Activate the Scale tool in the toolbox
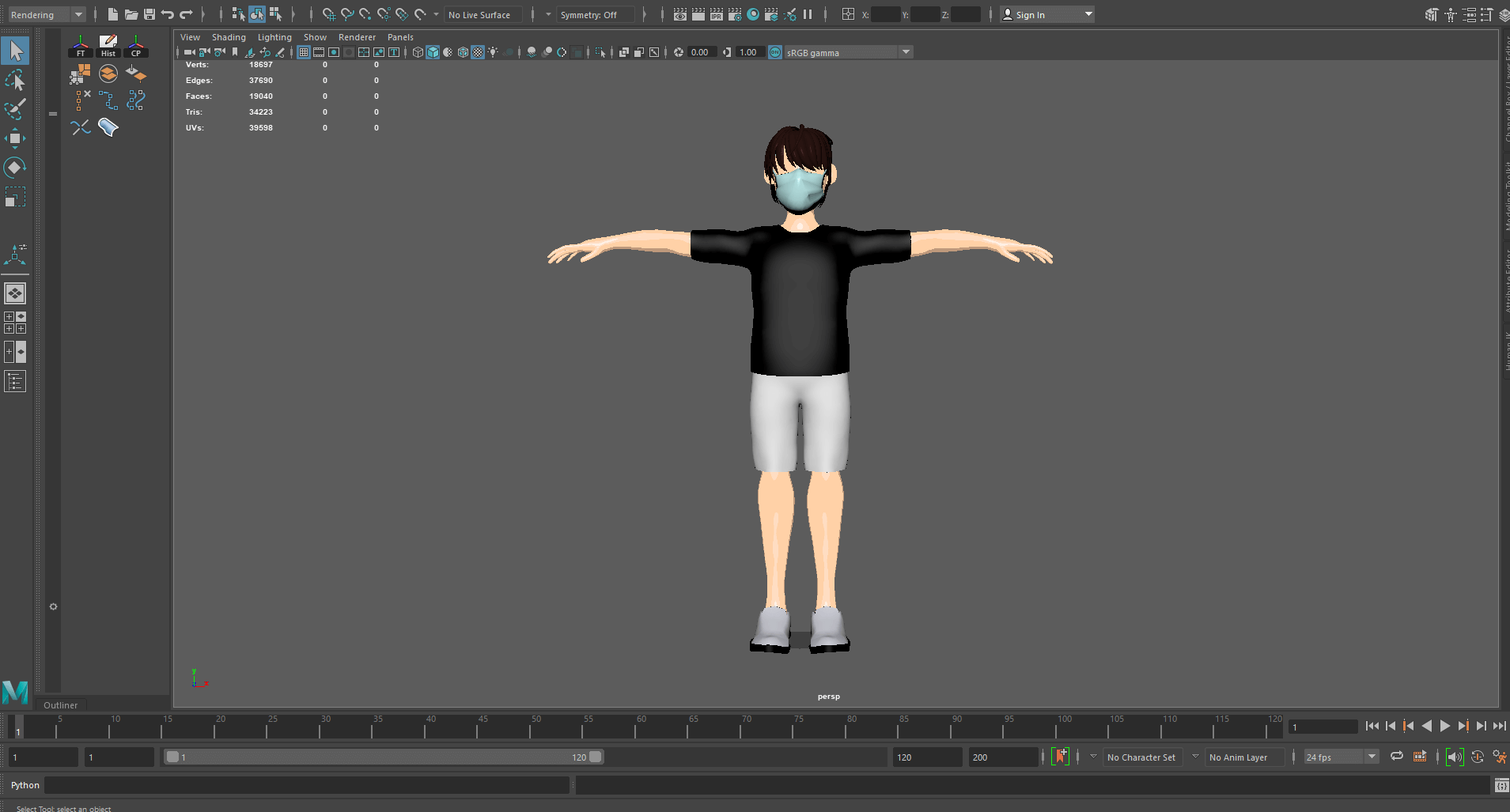Screen dimensions: 1510x812 click(15, 196)
